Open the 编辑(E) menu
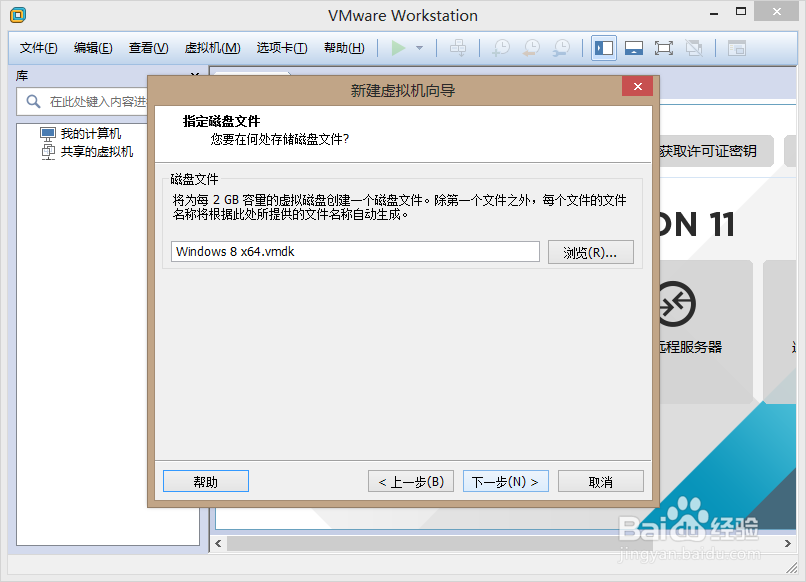Screen dimensions: 806x582 93,48
